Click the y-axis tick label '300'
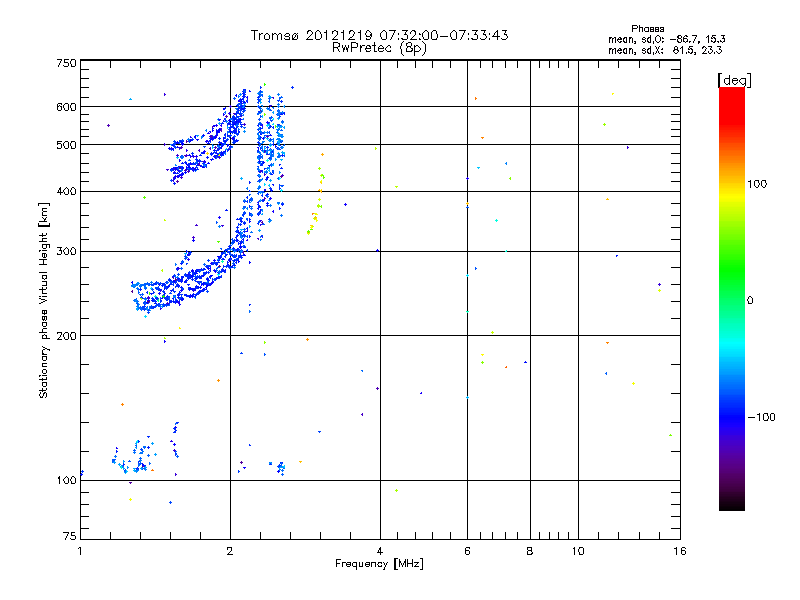Viewport: 800px width, 600px height. pos(66,251)
